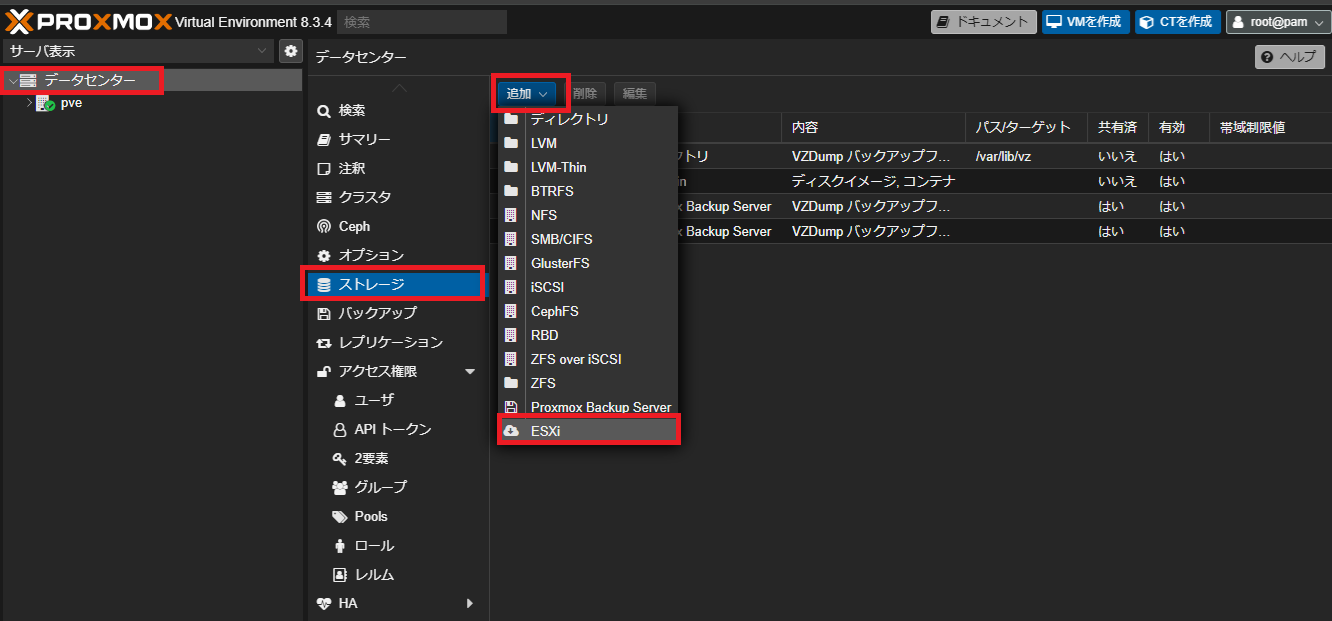Open the root@pam user menu

tap(1278, 22)
